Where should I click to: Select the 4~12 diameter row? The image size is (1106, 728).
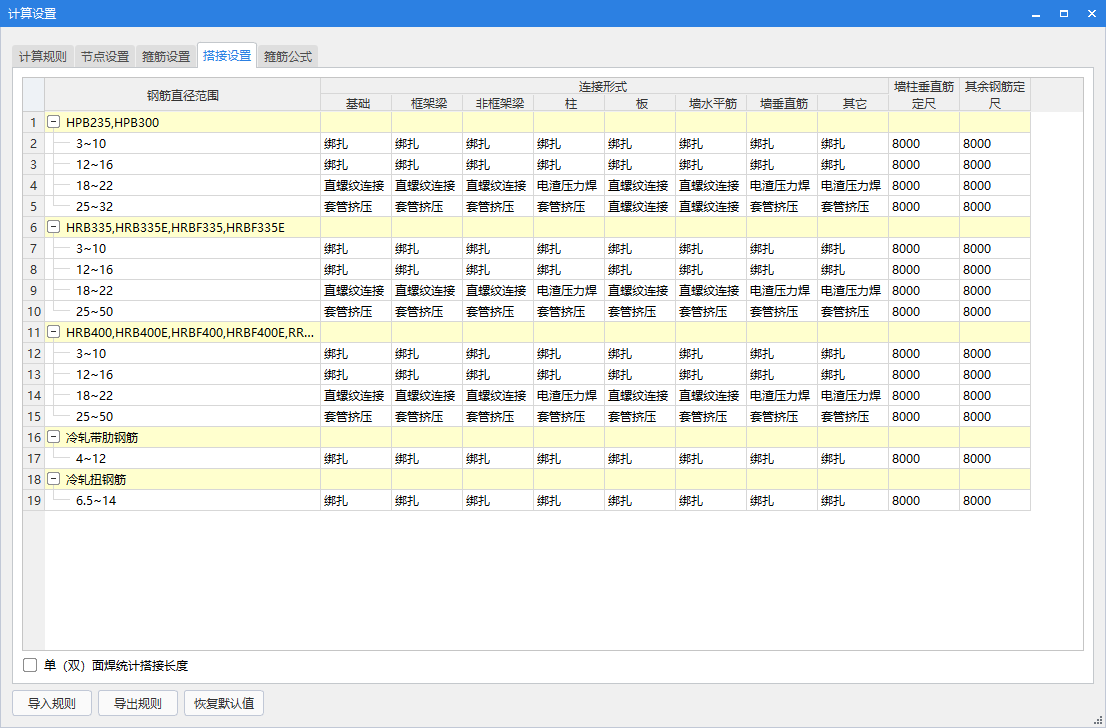coord(183,459)
